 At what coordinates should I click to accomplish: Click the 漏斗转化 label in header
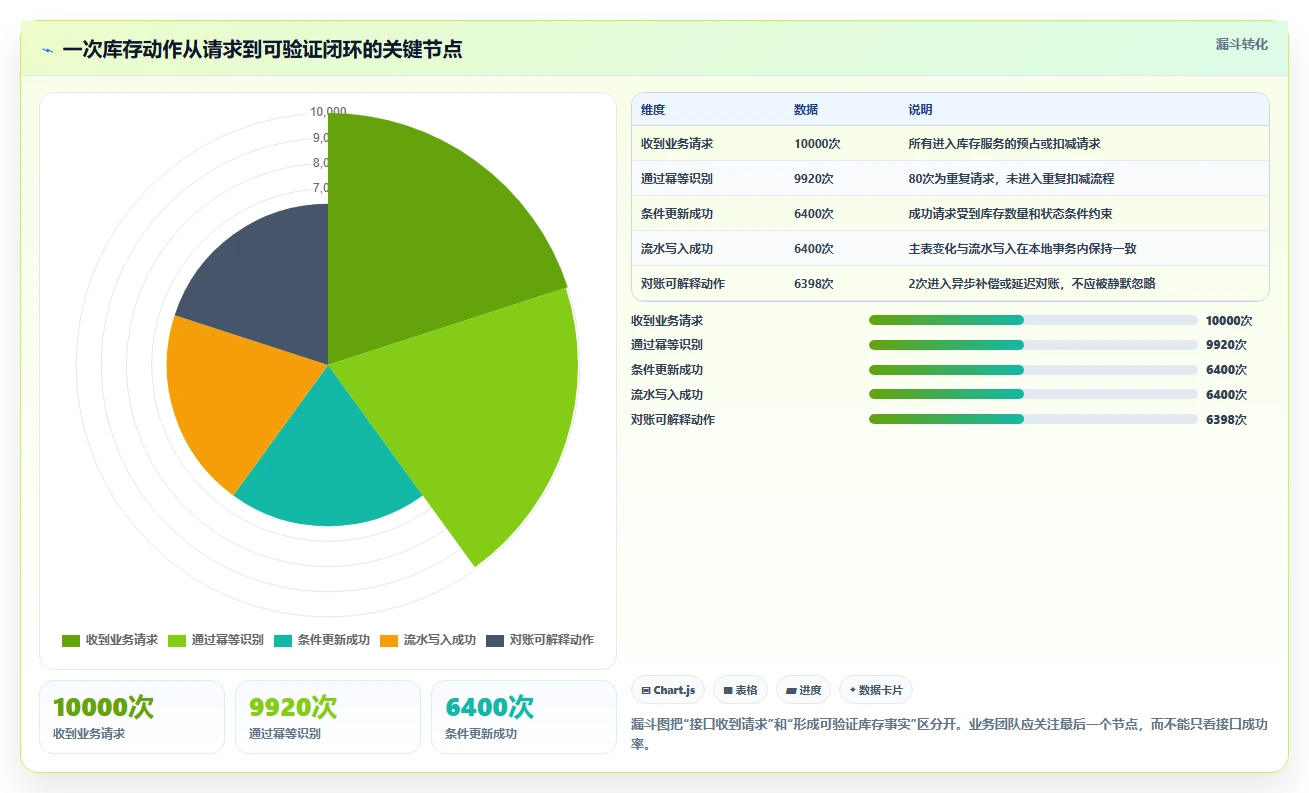click(1242, 44)
